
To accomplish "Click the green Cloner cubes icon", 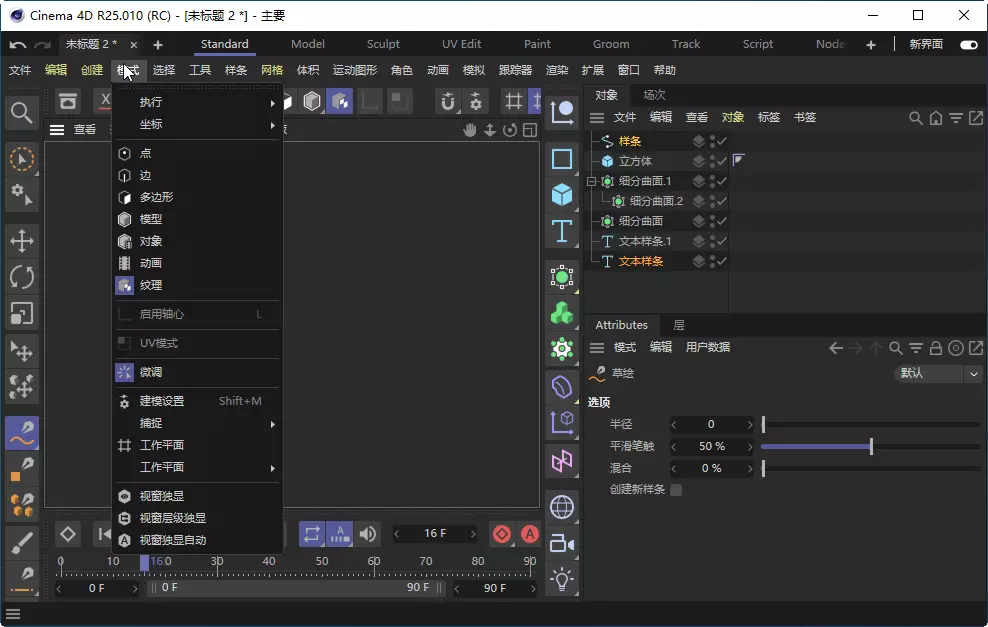I will [x=561, y=313].
